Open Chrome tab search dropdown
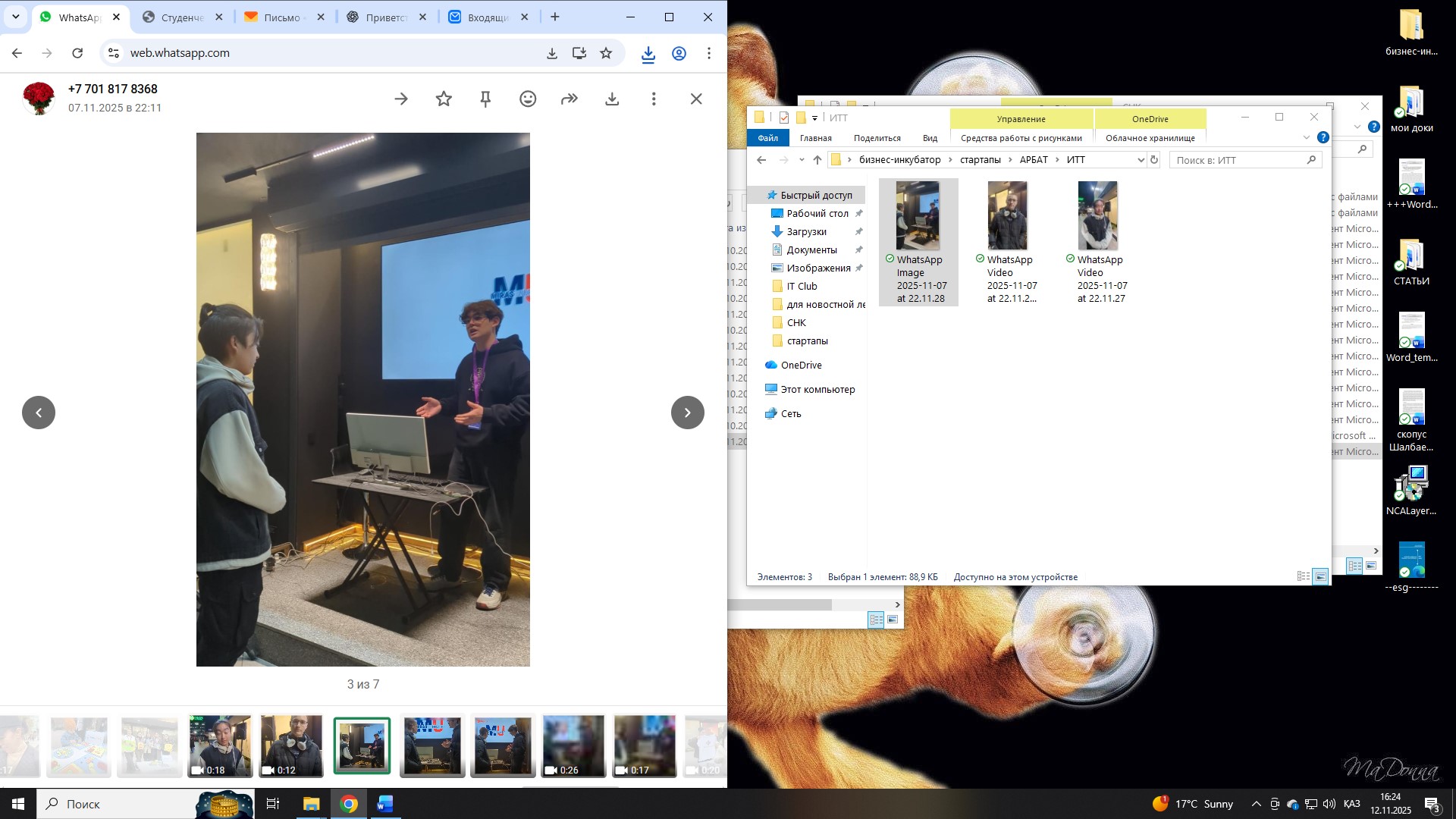The image size is (1456, 819). pos(15,17)
